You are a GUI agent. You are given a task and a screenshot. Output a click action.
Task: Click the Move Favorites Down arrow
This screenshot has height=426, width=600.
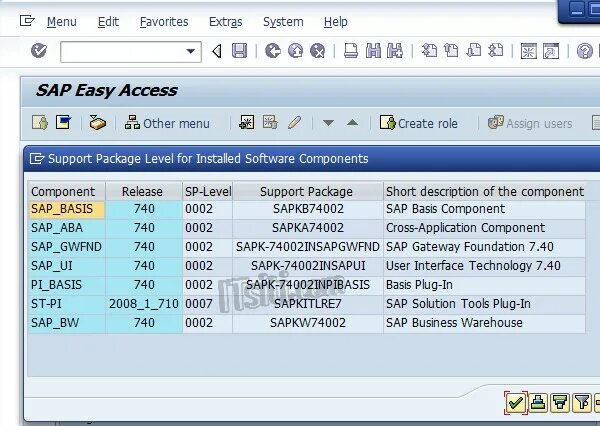[x=328, y=123]
